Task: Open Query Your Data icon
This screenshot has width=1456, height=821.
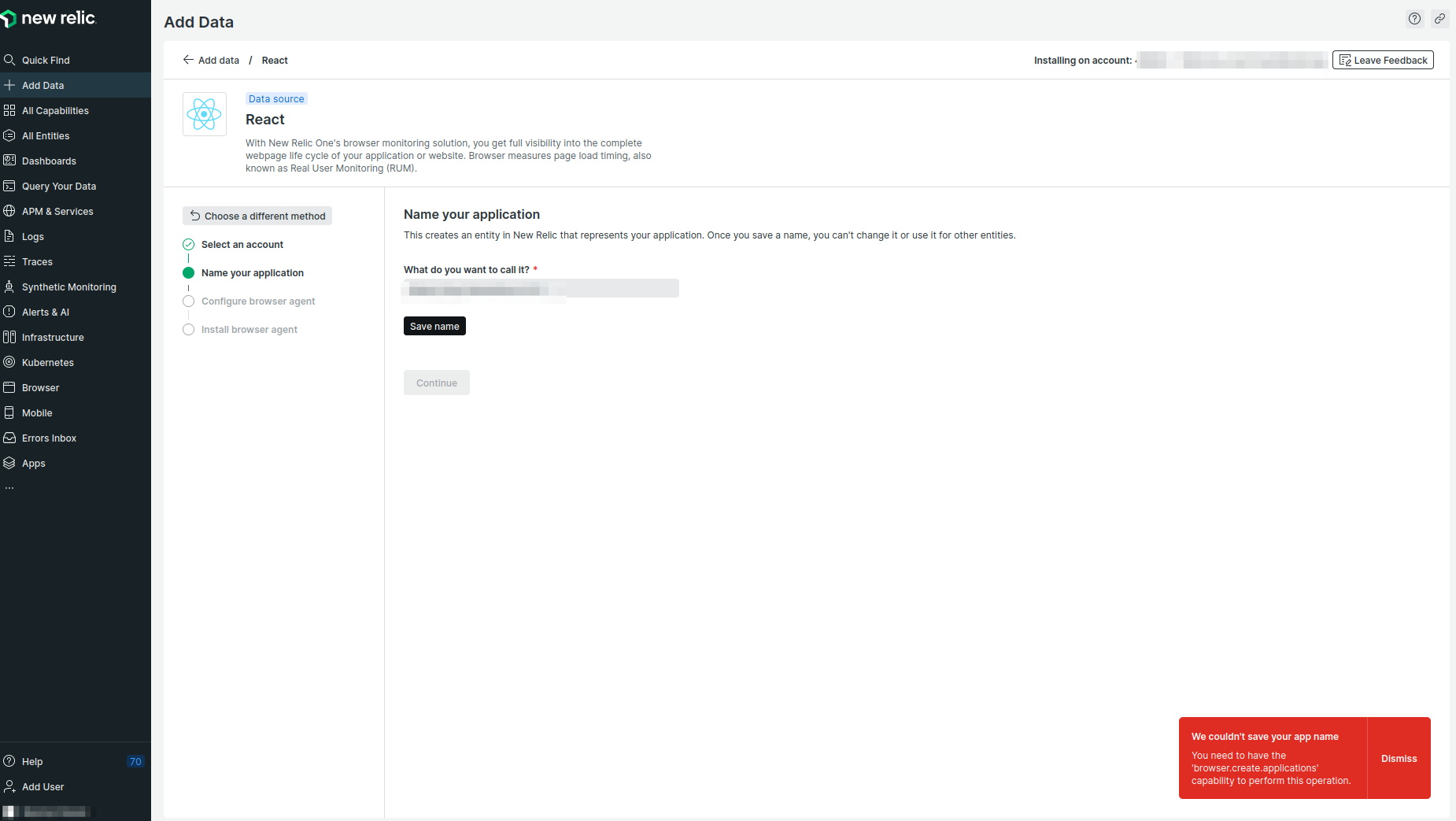Action: pyautogui.click(x=9, y=186)
